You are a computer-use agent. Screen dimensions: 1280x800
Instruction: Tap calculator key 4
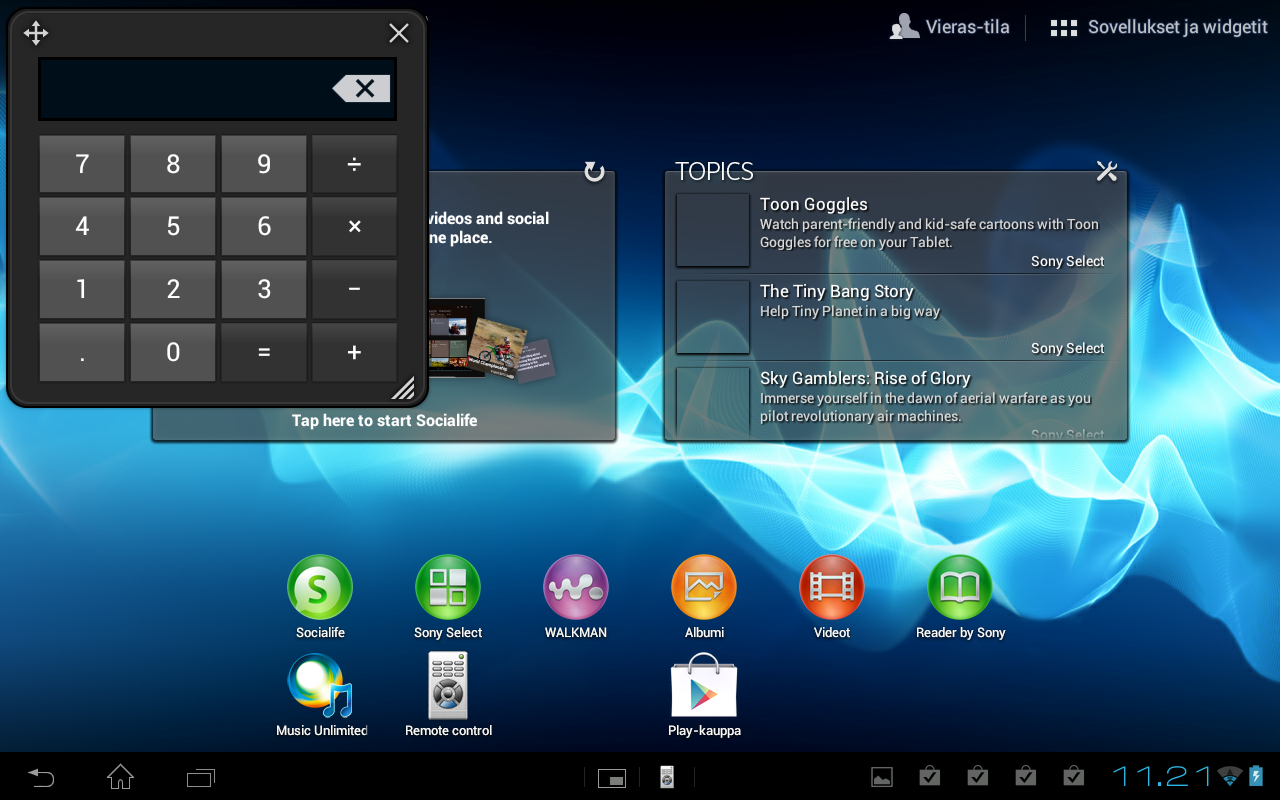82,227
